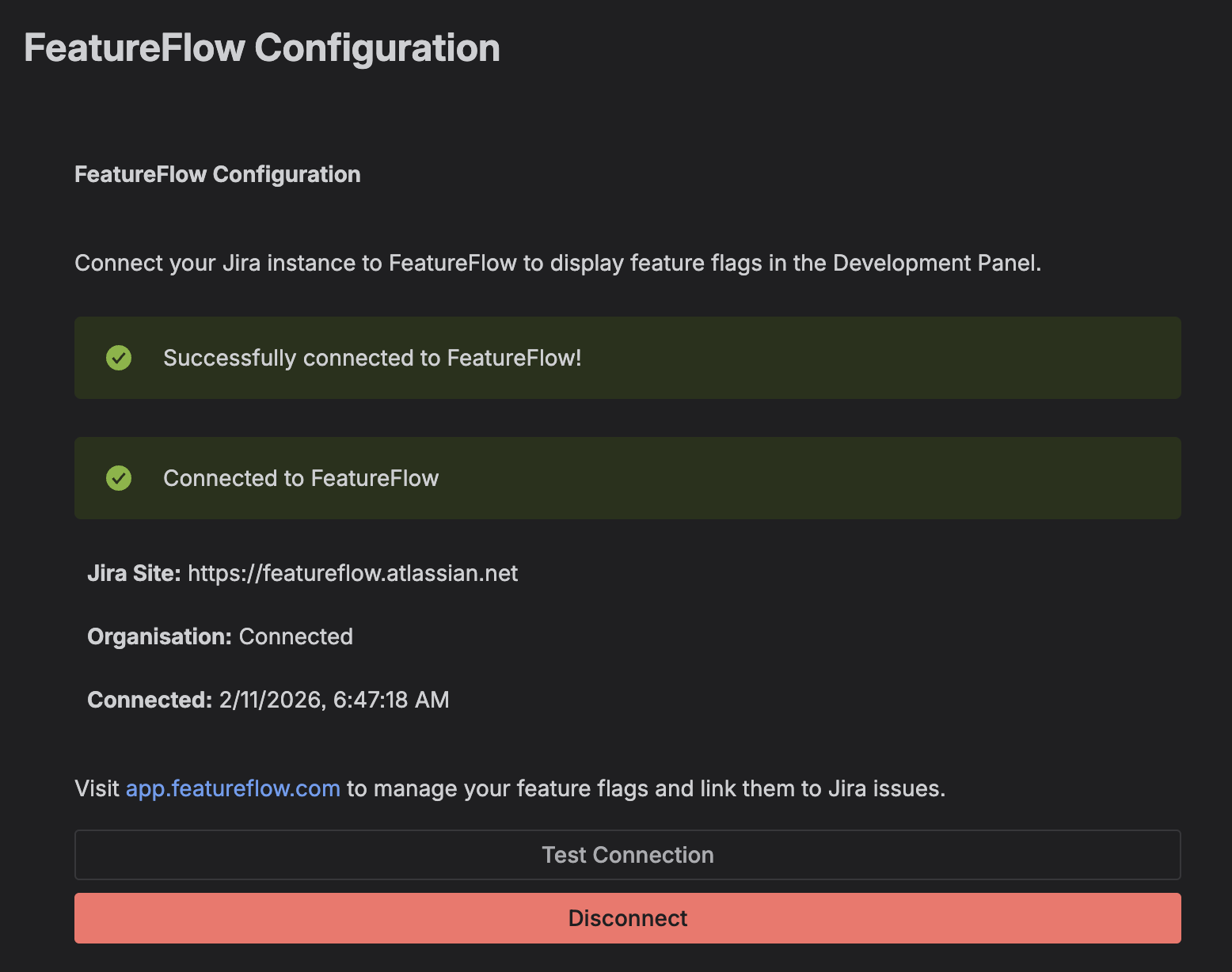Click the bold "Jira Site:" label
1232x972 pixels.
(134, 573)
